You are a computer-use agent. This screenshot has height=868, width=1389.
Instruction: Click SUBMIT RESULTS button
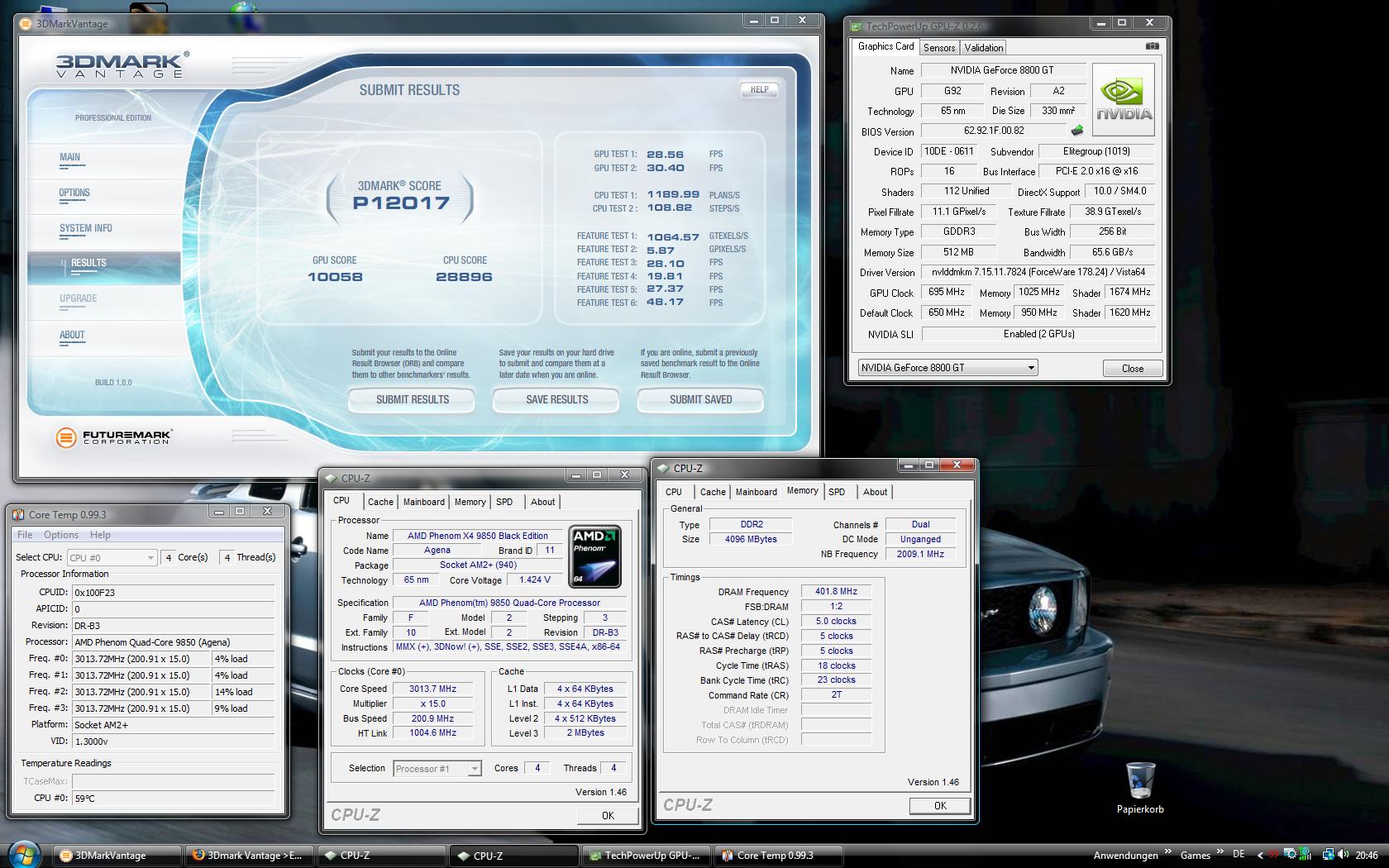(x=412, y=399)
